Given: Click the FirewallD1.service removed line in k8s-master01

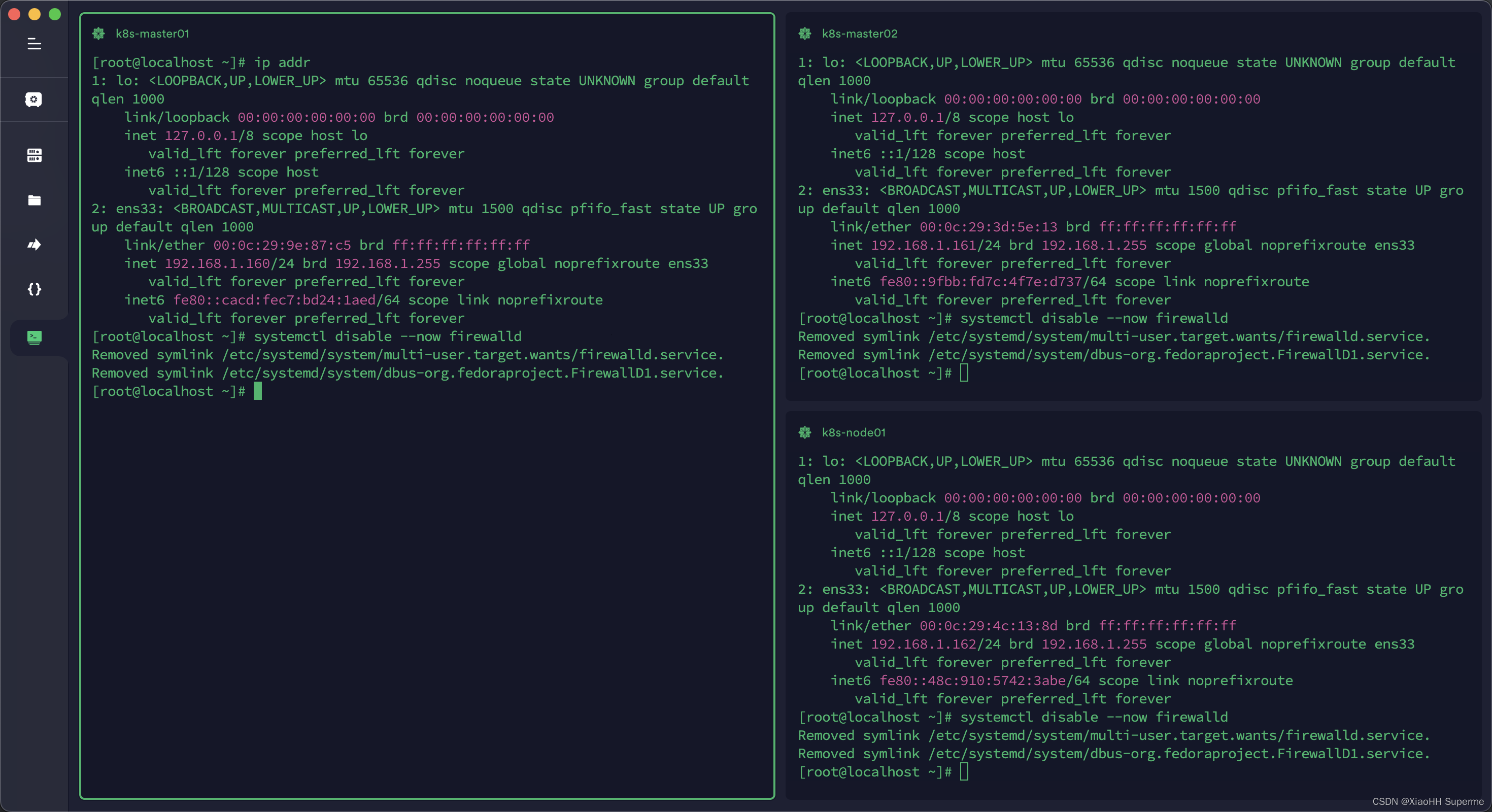Looking at the screenshot, I should tap(408, 373).
